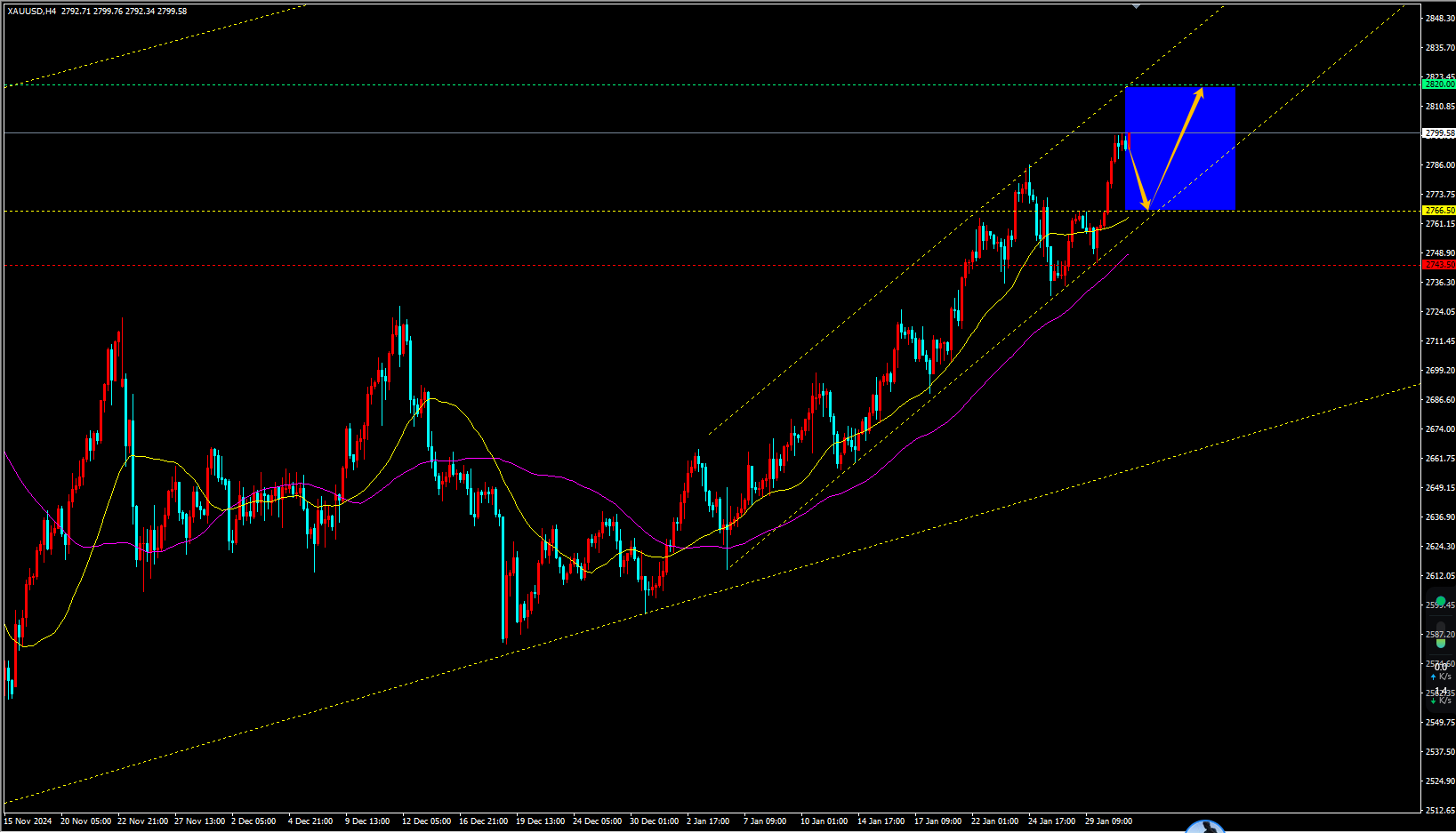This screenshot has height=833, width=1456.
Task: Click the 2636.90 price scale value
Action: pos(1440,517)
